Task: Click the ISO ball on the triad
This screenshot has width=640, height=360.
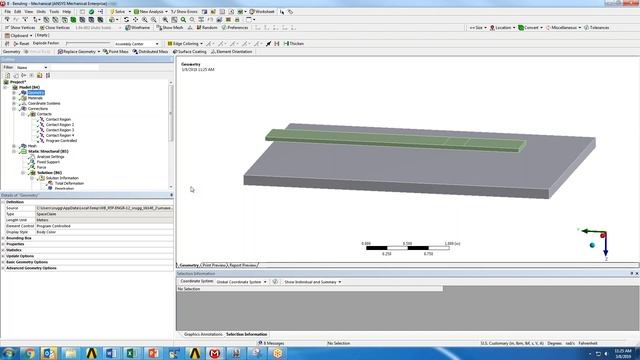Action: coord(592,245)
